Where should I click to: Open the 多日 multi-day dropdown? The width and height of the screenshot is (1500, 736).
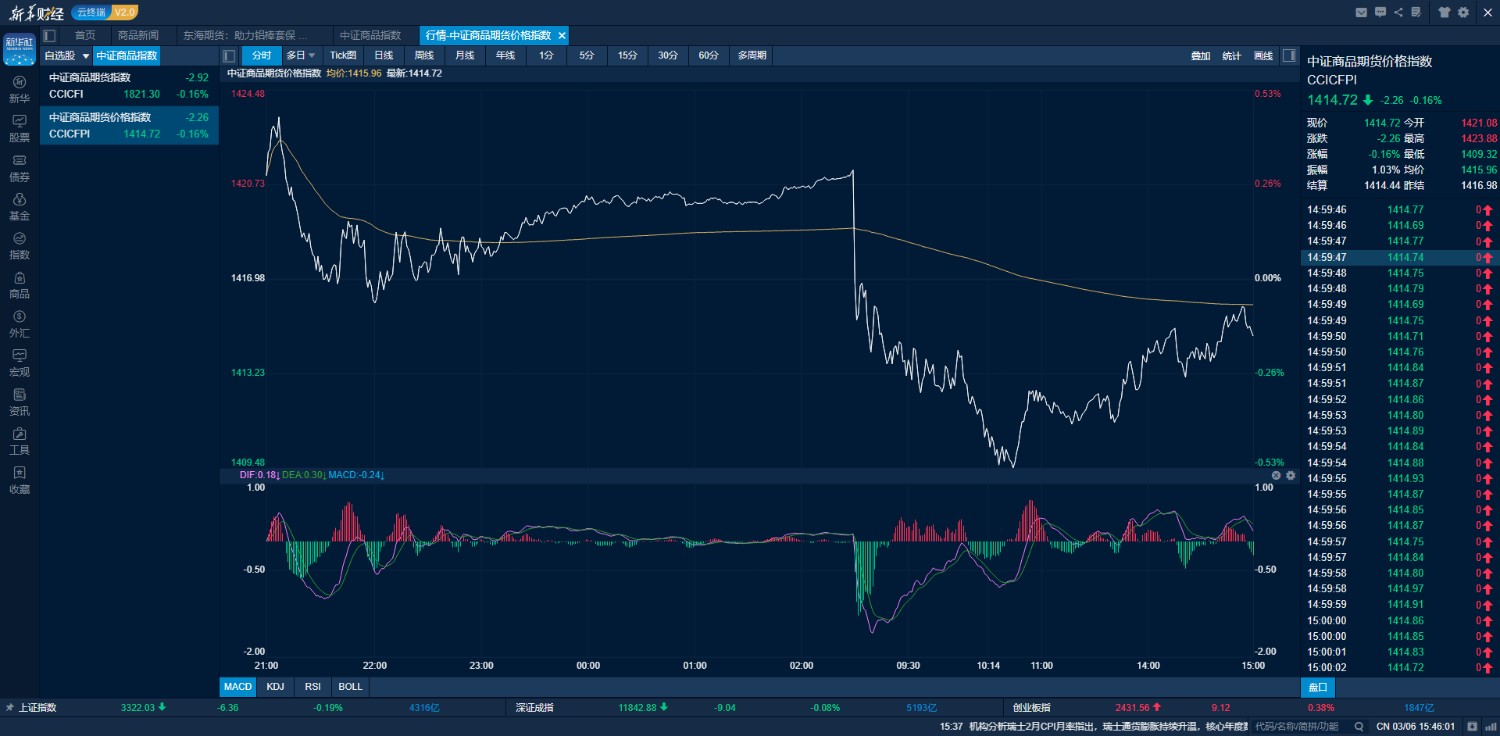tap(300, 56)
